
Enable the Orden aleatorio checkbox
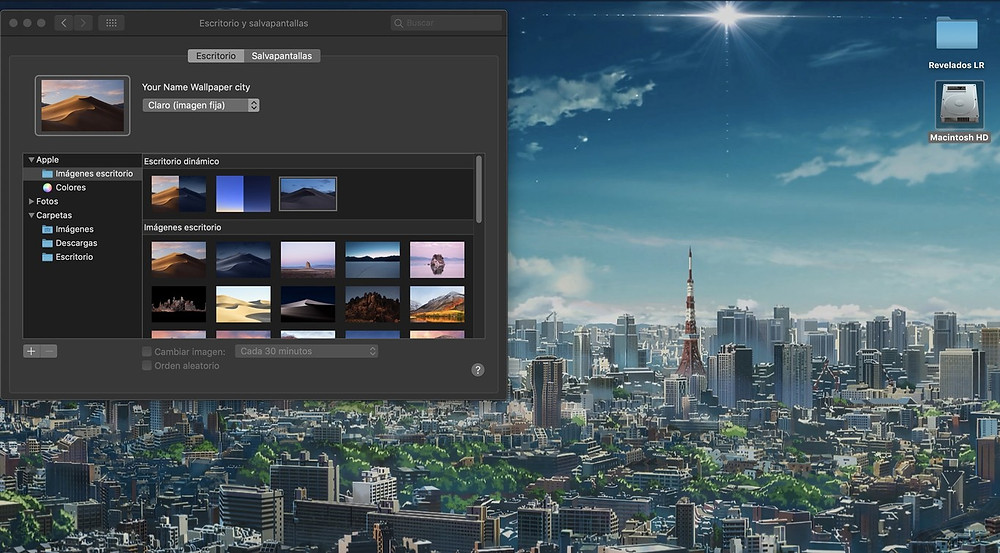147,365
